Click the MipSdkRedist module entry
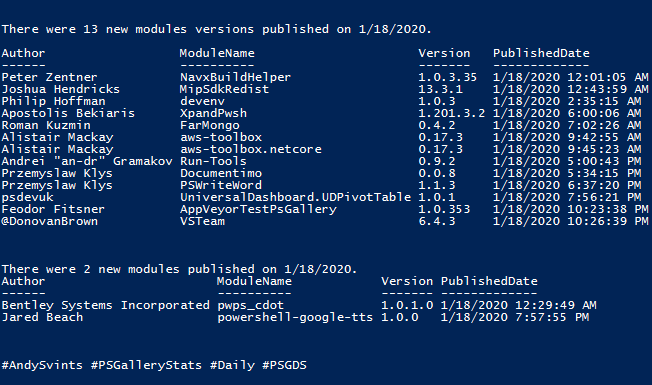 (224, 89)
